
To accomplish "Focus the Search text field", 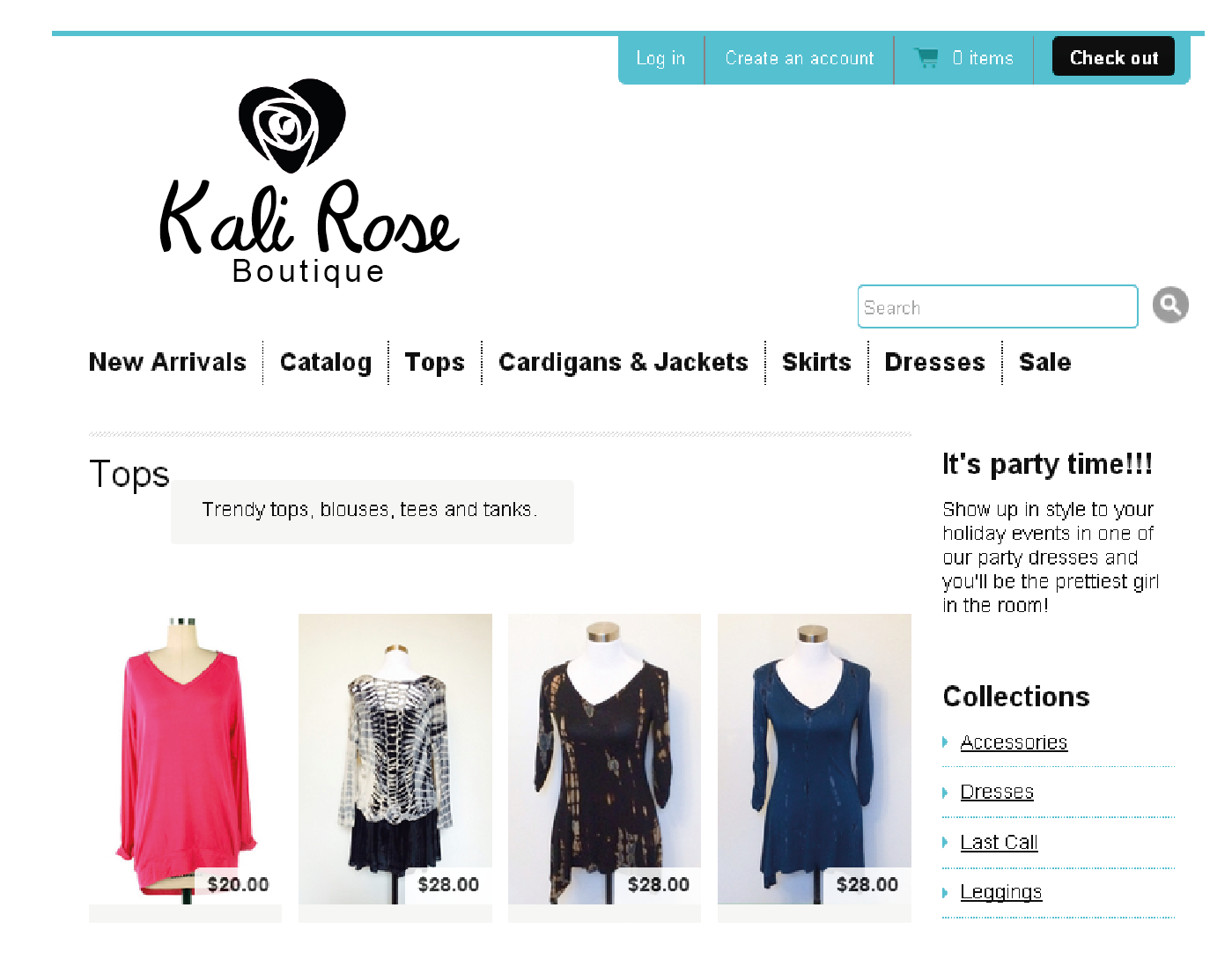I will click(997, 307).
